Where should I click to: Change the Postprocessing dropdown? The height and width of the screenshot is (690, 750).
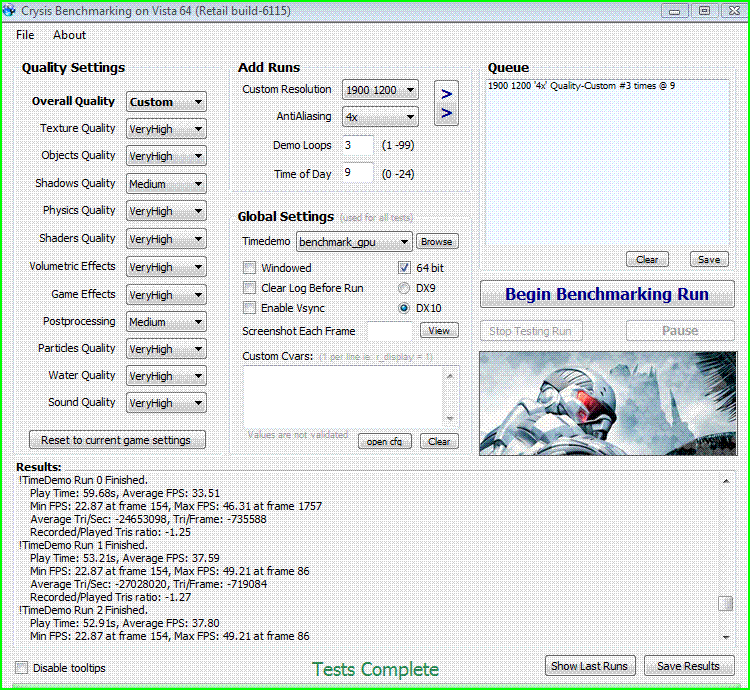[x=166, y=322]
